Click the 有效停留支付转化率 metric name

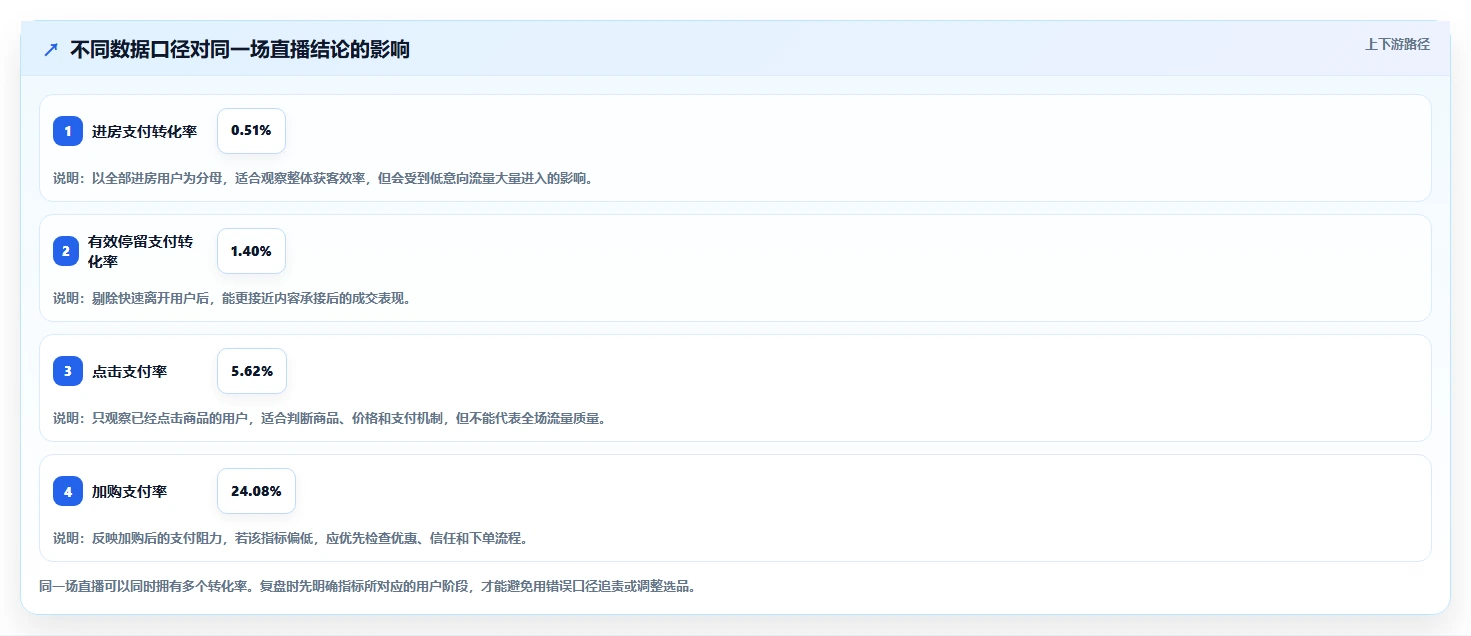tap(140, 251)
